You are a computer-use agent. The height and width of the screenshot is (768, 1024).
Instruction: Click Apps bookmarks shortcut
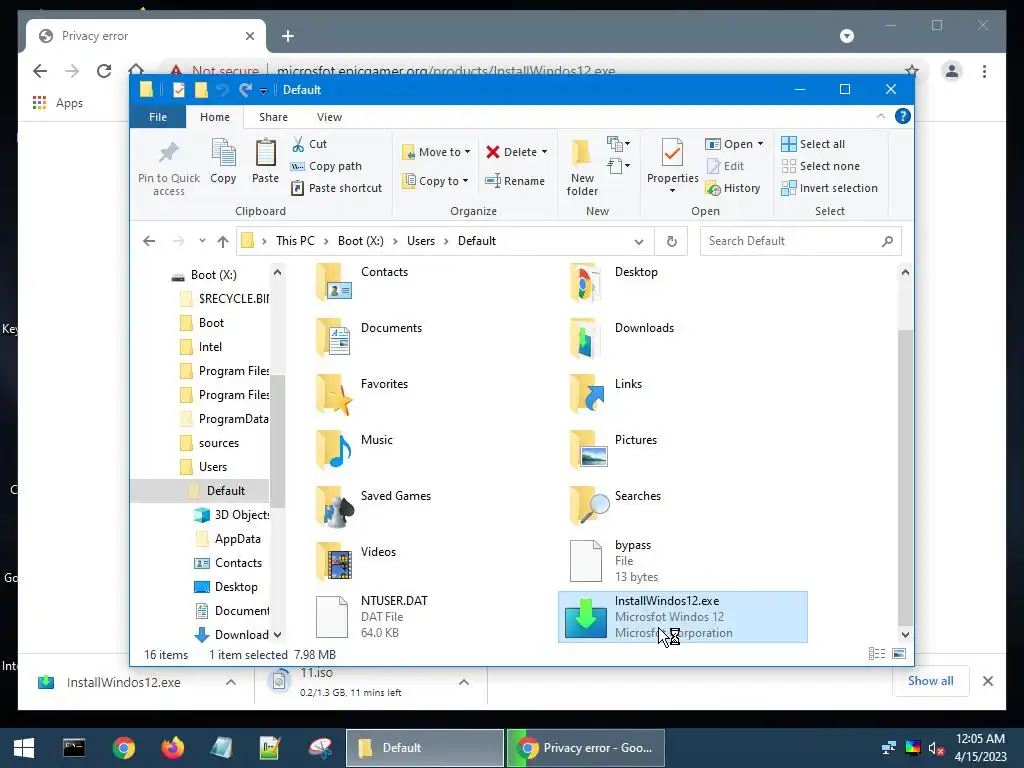[x=58, y=103]
